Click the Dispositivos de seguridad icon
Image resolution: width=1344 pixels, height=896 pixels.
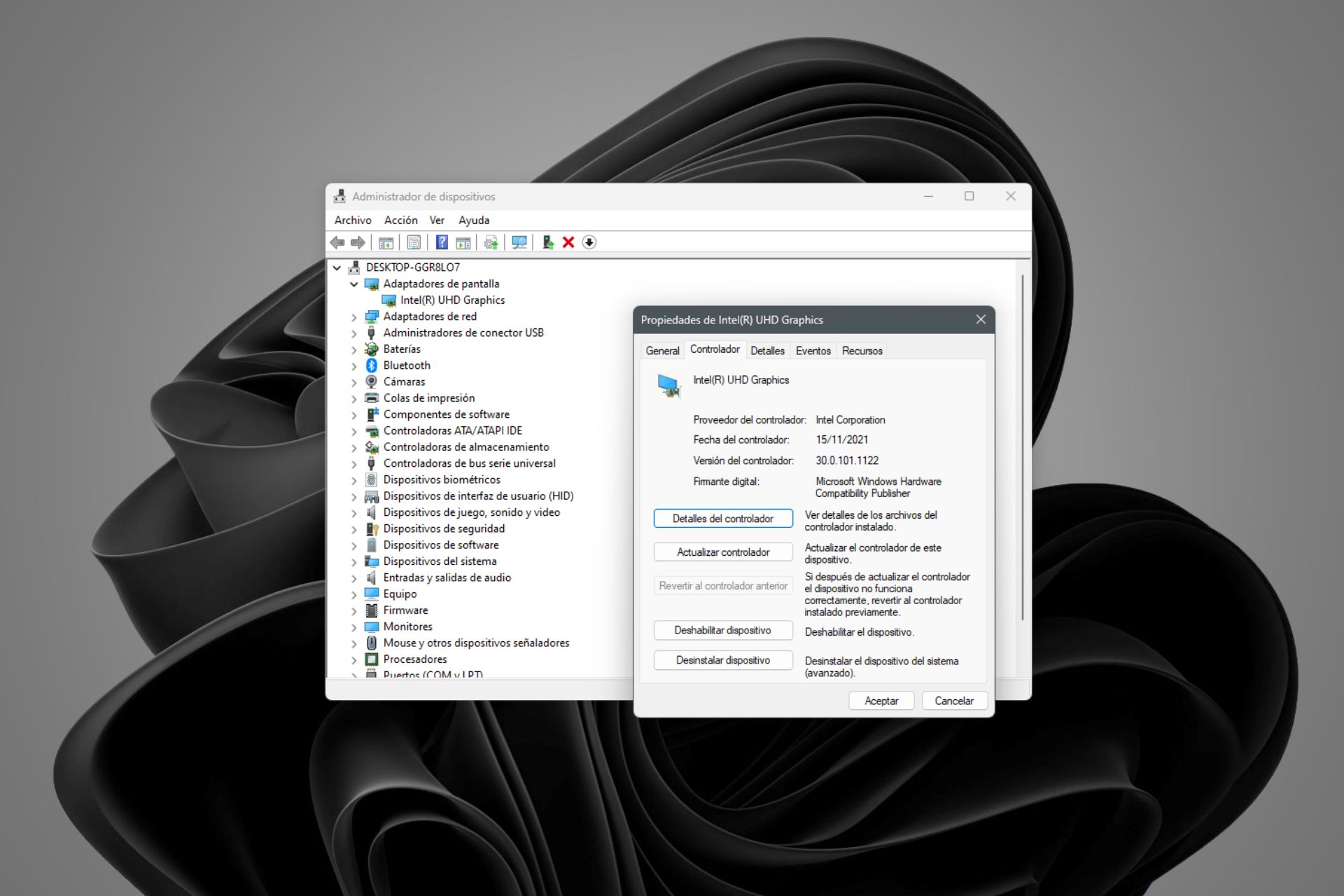pos(372,528)
